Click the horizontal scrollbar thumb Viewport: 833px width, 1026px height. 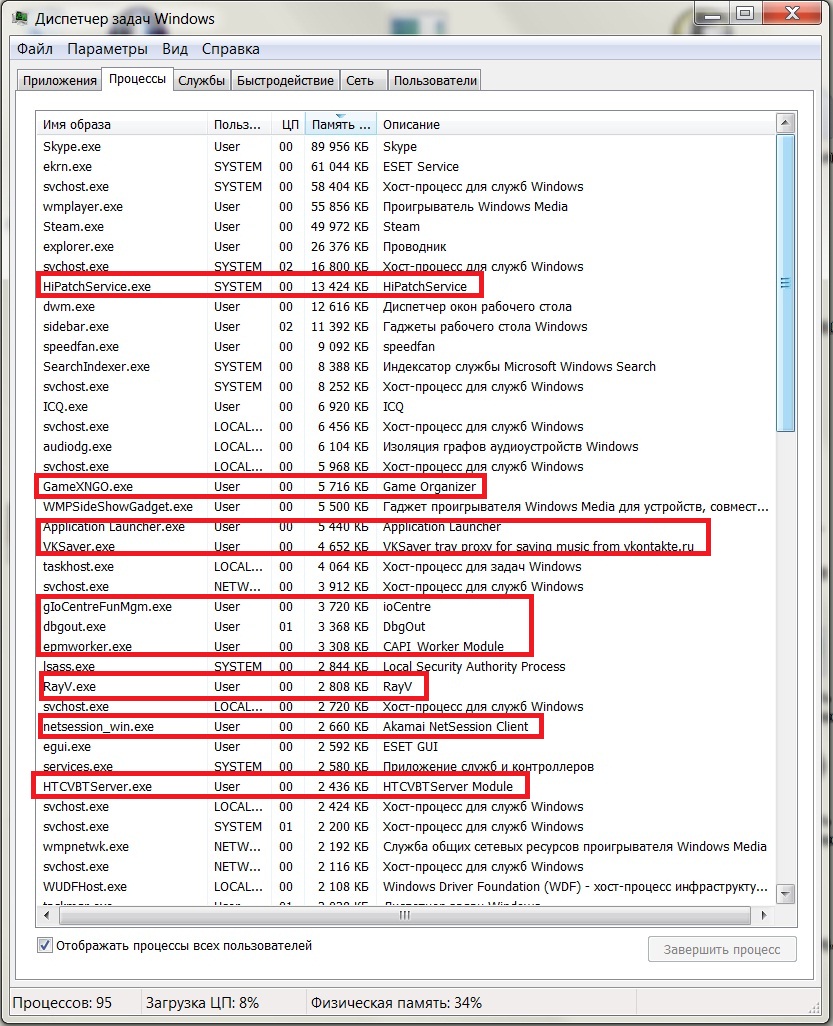coord(404,915)
